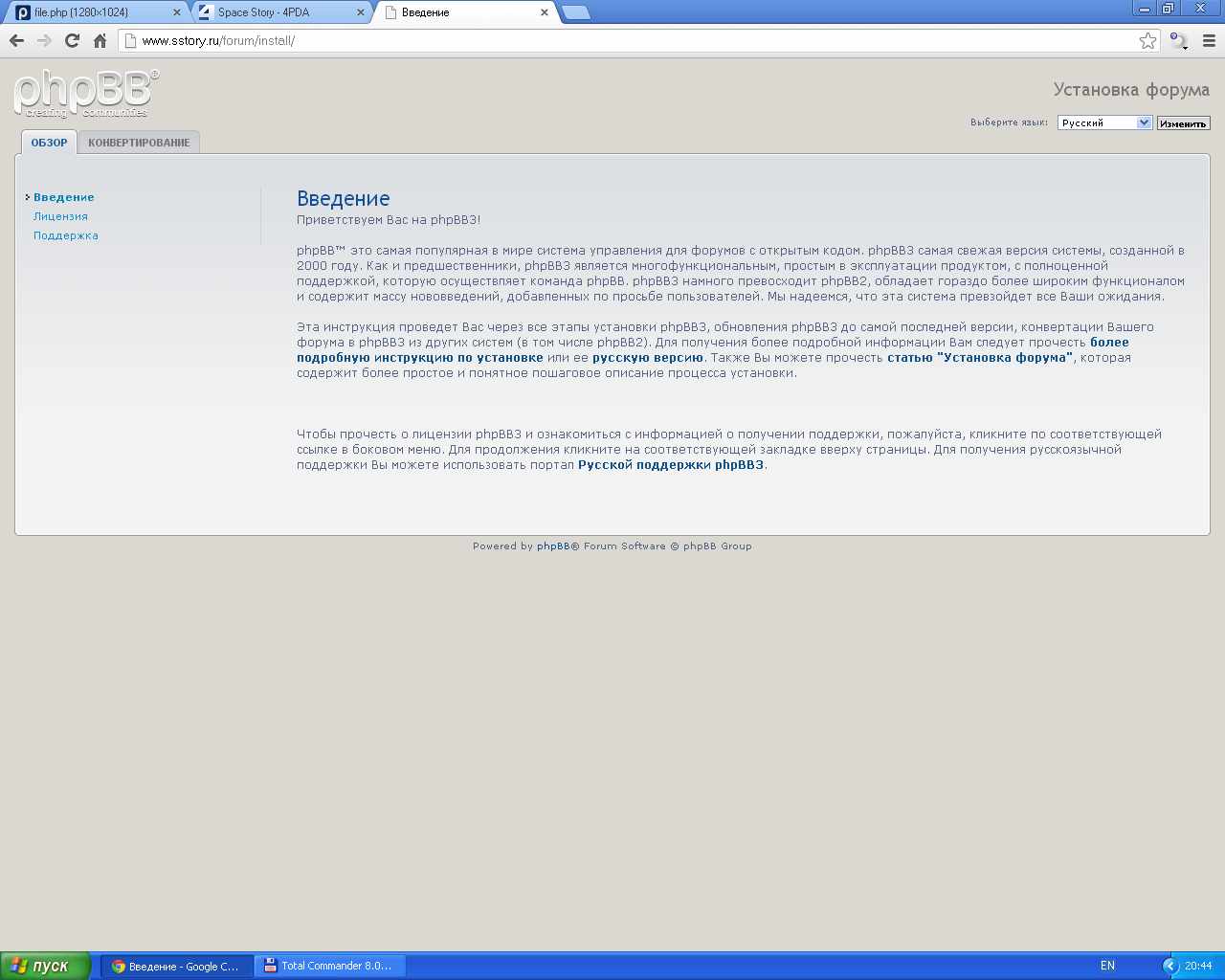Follow the русскую версию link
1225x980 pixels.
coord(647,358)
